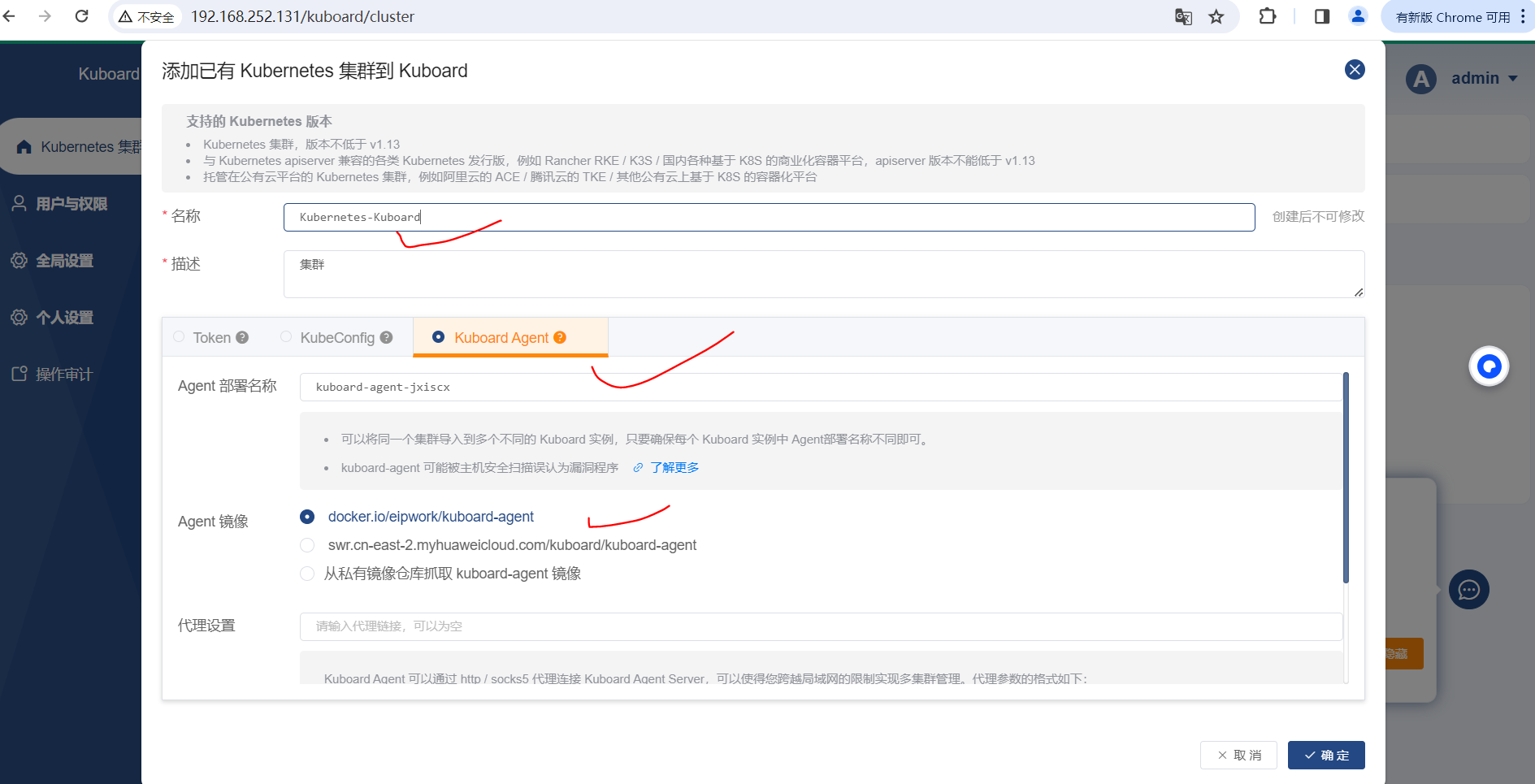Click the home icon in sidebar

24,147
